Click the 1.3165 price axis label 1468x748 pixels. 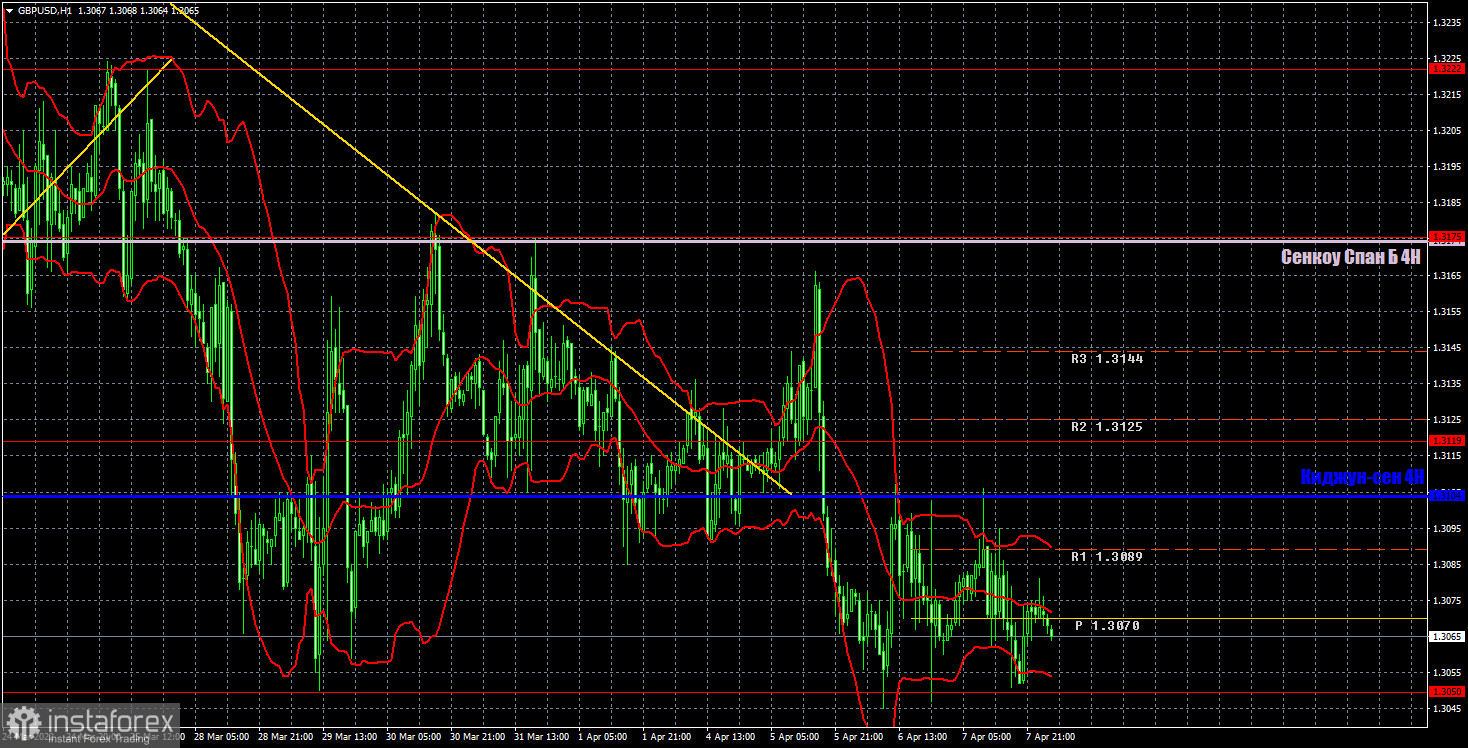1447,275
